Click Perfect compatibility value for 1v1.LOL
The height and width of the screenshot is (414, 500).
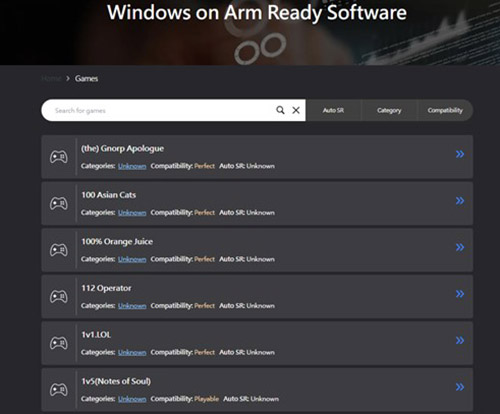pyautogui.click(x=205, y=352)
